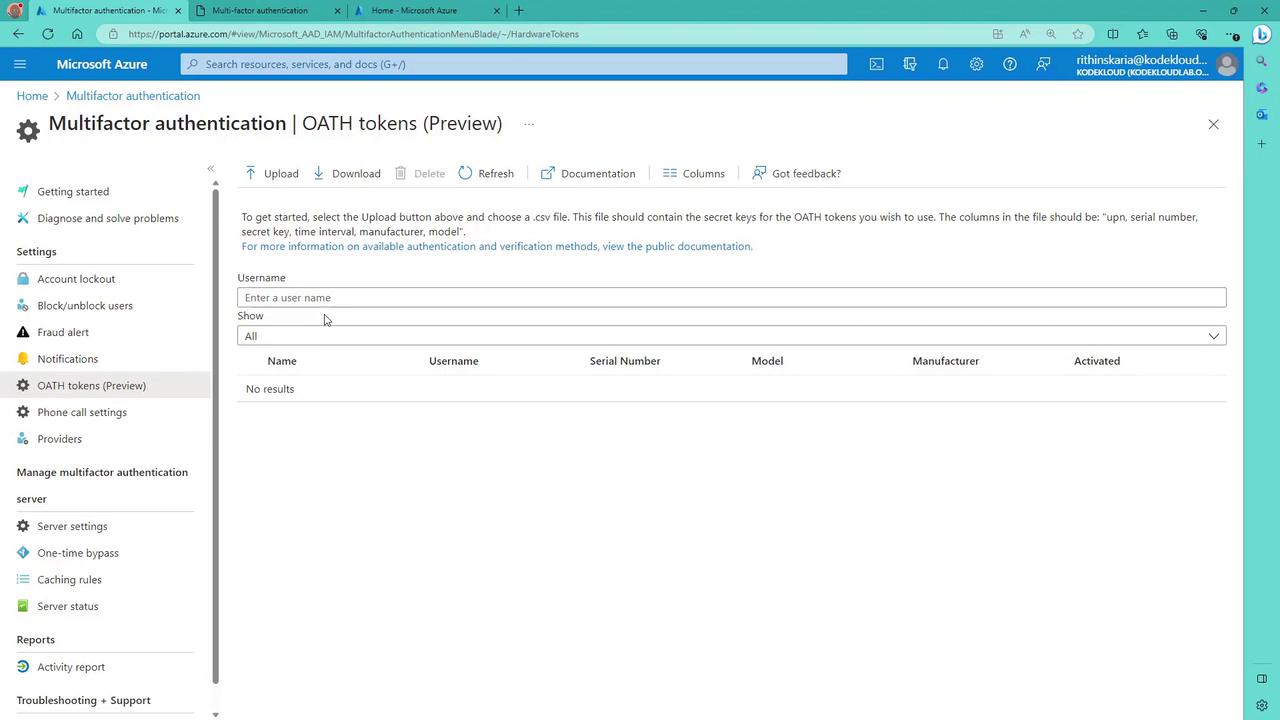Screen dimensions: 1280x720
Task: Add this page to browser favorites
Action: [1078, 34]
